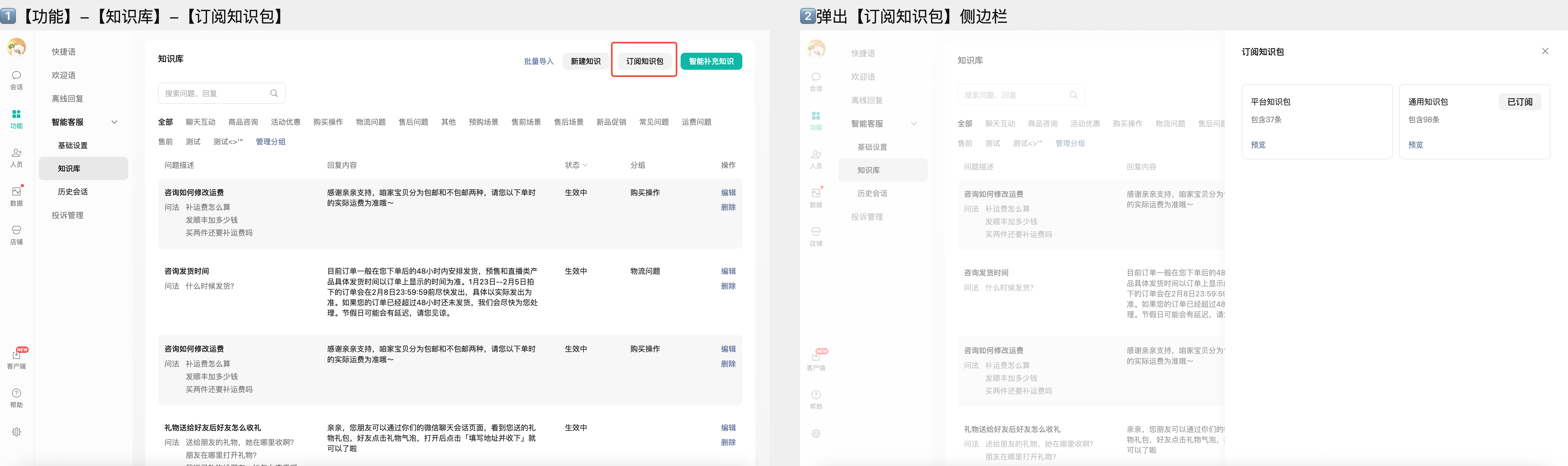This screenshot has width=1568, height=466.
Task: Close the 订阅知识包 side panel
Action: [x=1544, y=51]
